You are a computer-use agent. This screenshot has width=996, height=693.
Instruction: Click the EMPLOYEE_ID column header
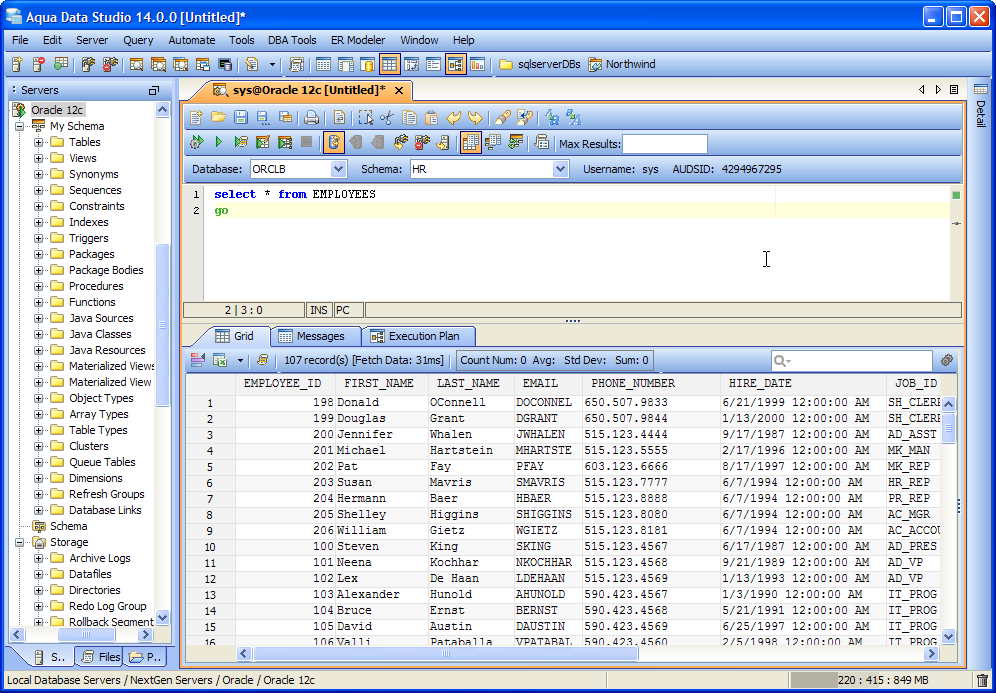[282, 383]
